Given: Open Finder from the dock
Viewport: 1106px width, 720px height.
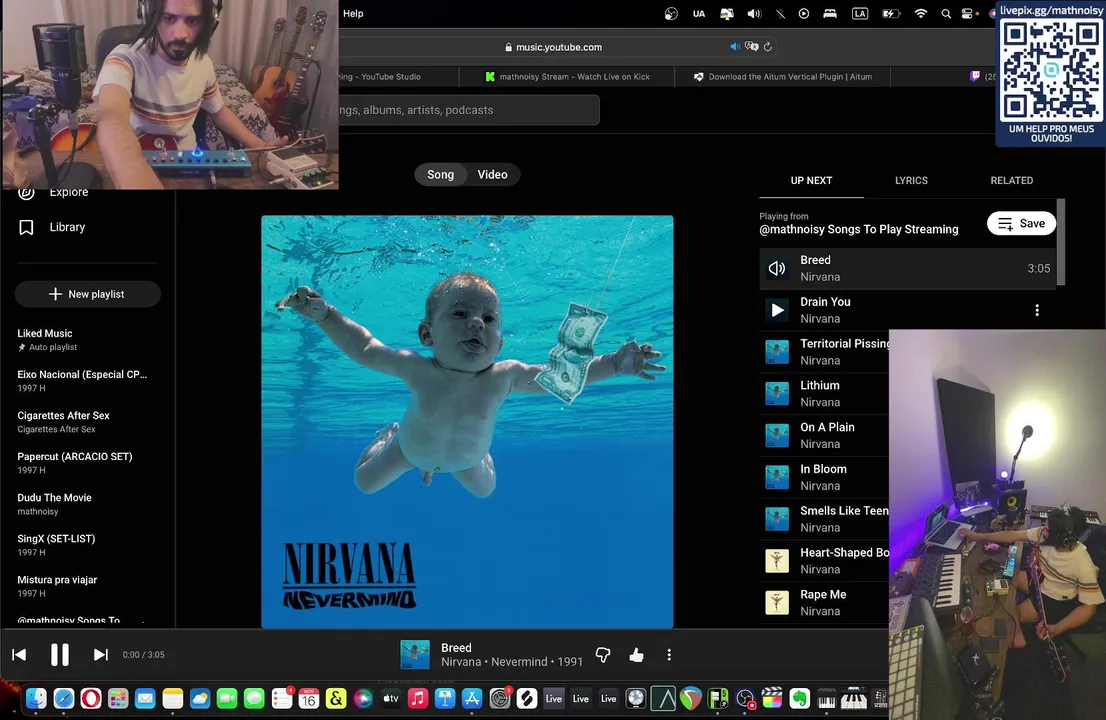Looking at the screenshot, I should point(36,698).
